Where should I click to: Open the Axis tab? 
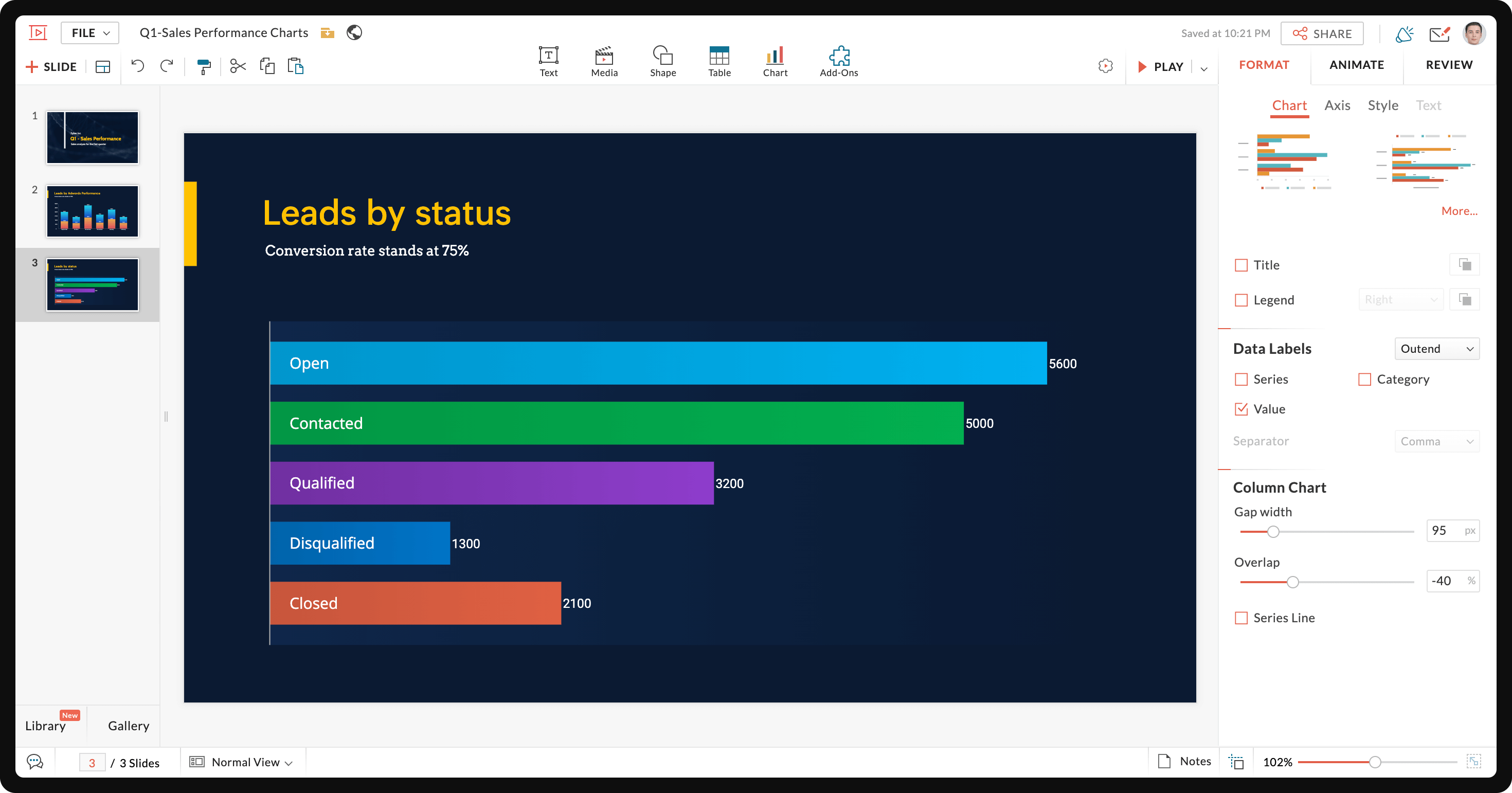click(1337, 105)
